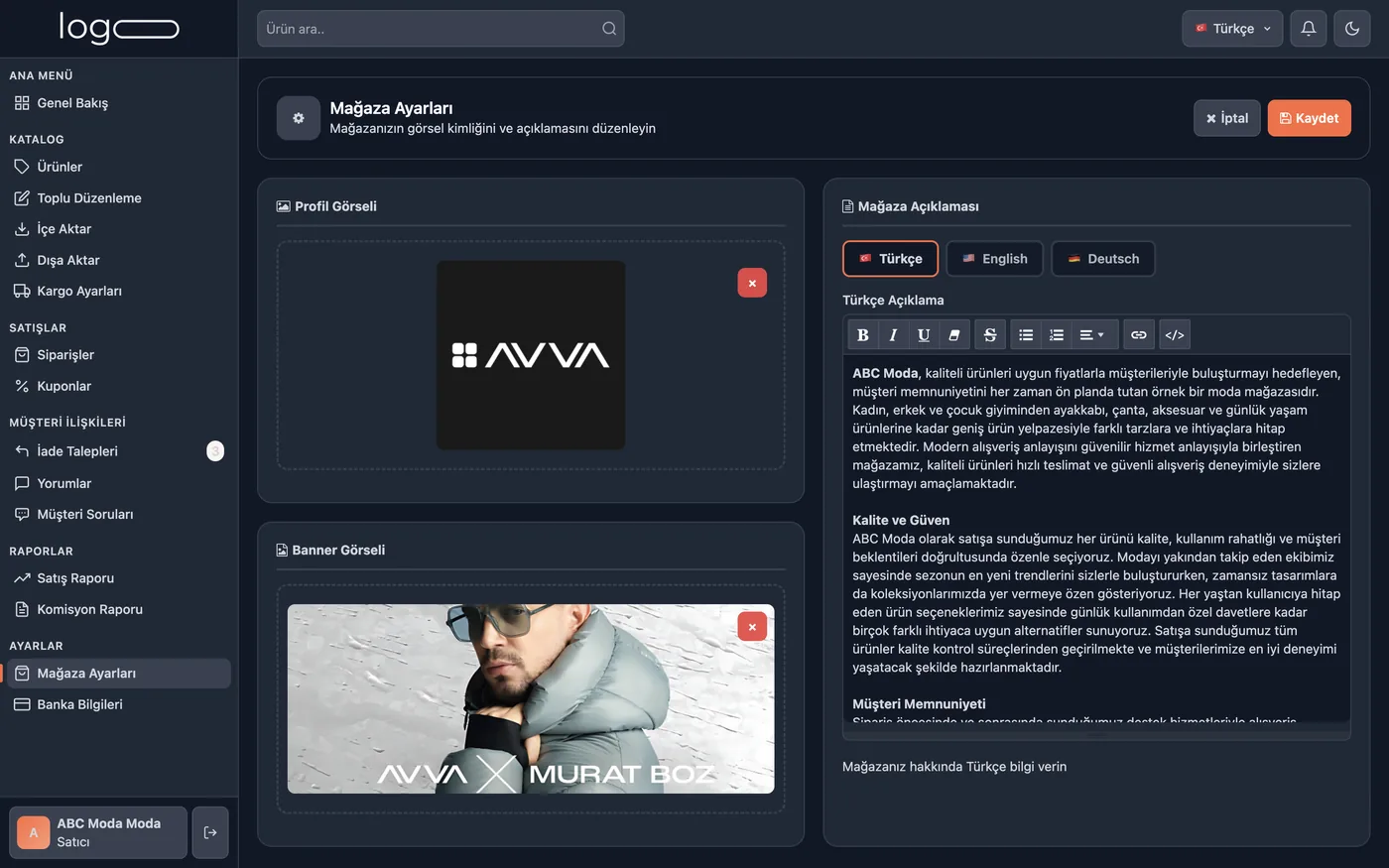Click the settings gear icon in header
Screen dimensions: 1389x868
coord(299,118)
